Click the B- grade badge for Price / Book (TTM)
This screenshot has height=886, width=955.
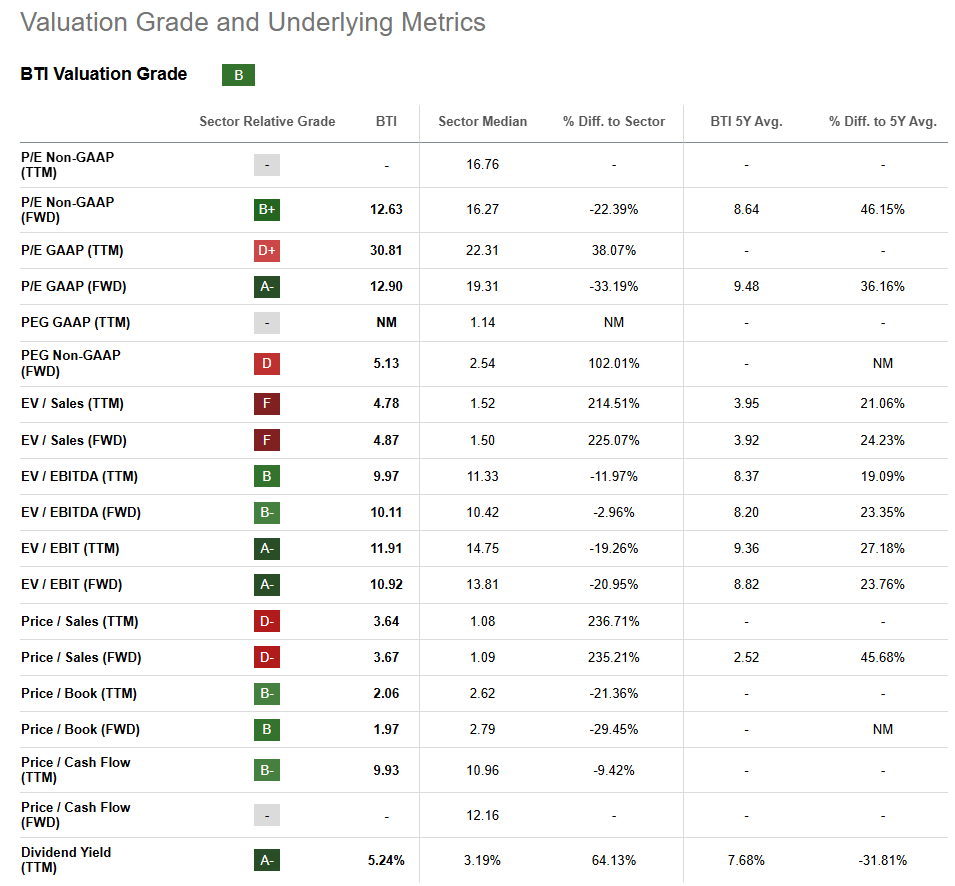pyautogui.click(x=267, y=694)
